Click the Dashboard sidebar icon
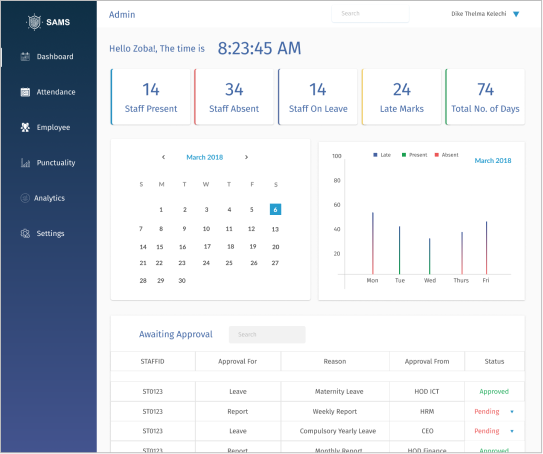This screenshot has width=543, height=454. click(25, 56)
